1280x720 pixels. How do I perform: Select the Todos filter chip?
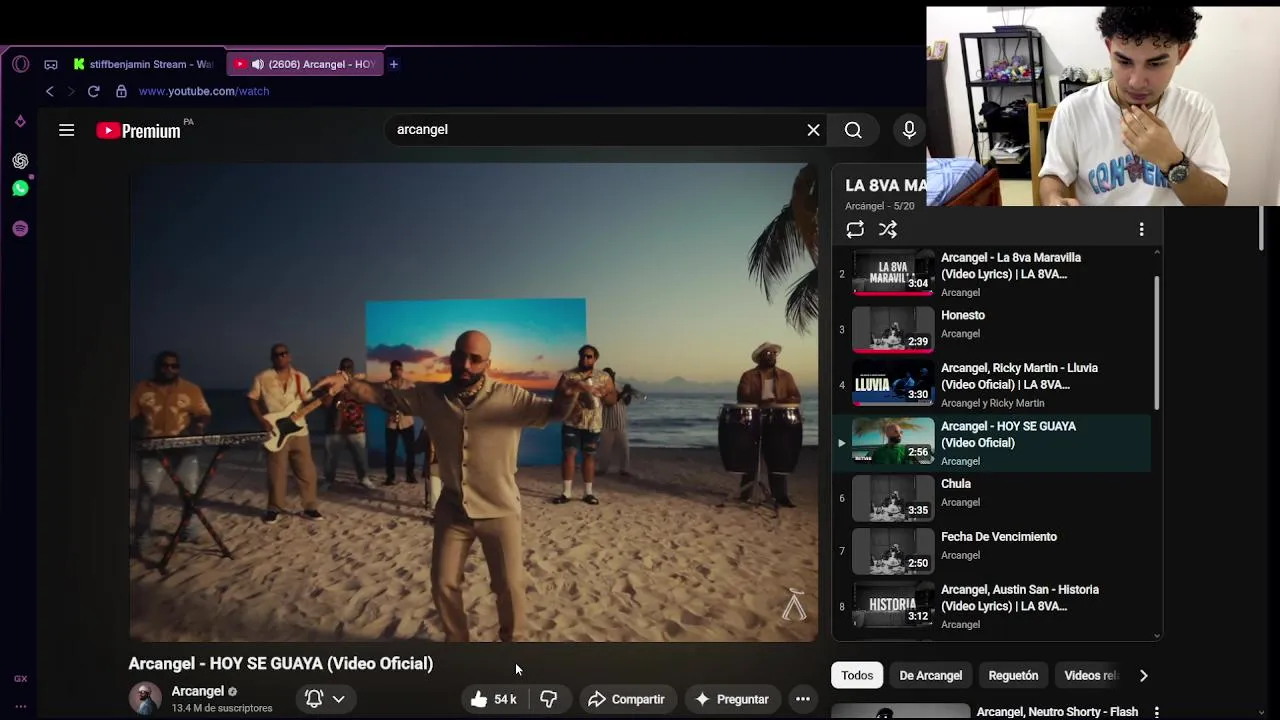[857, 675]
